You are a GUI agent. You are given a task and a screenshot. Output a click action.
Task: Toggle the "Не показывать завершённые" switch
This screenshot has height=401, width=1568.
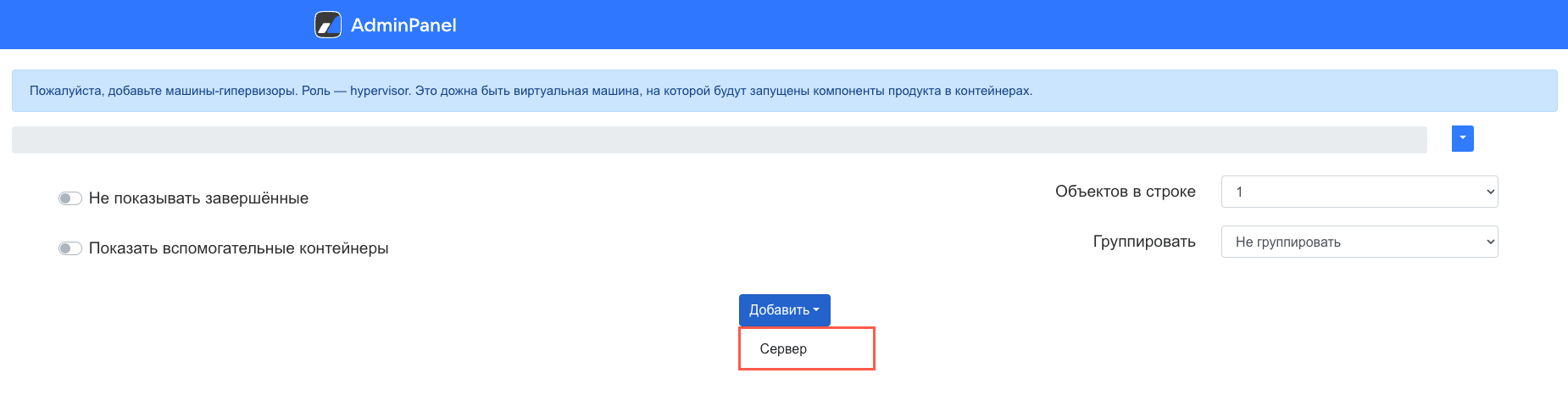point(70,198)
